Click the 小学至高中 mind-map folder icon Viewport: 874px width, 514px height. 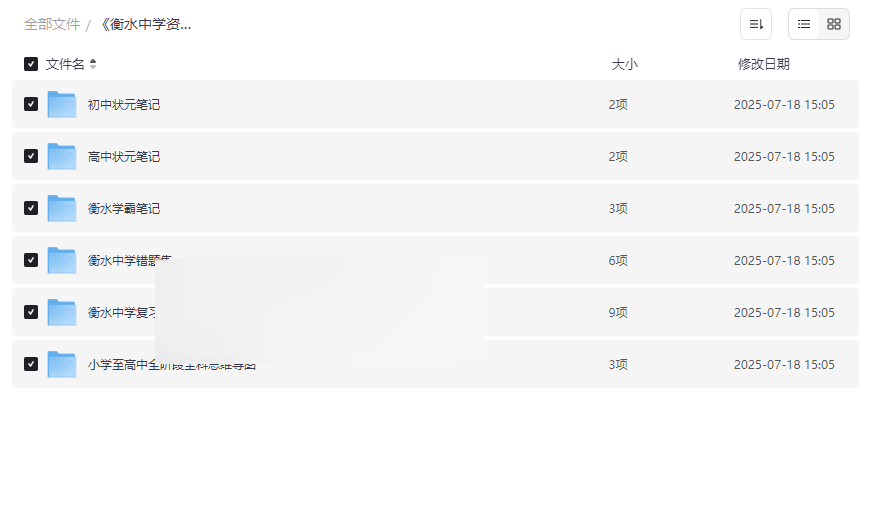62,364
